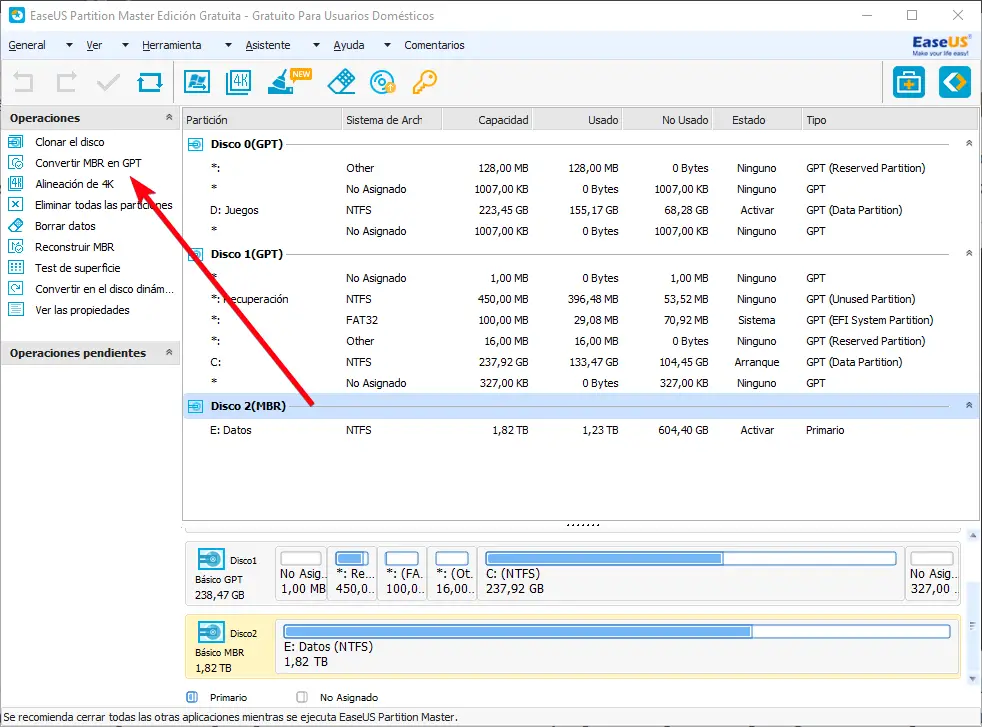Click the Undo arrow in the toolbar

(23, 83)
